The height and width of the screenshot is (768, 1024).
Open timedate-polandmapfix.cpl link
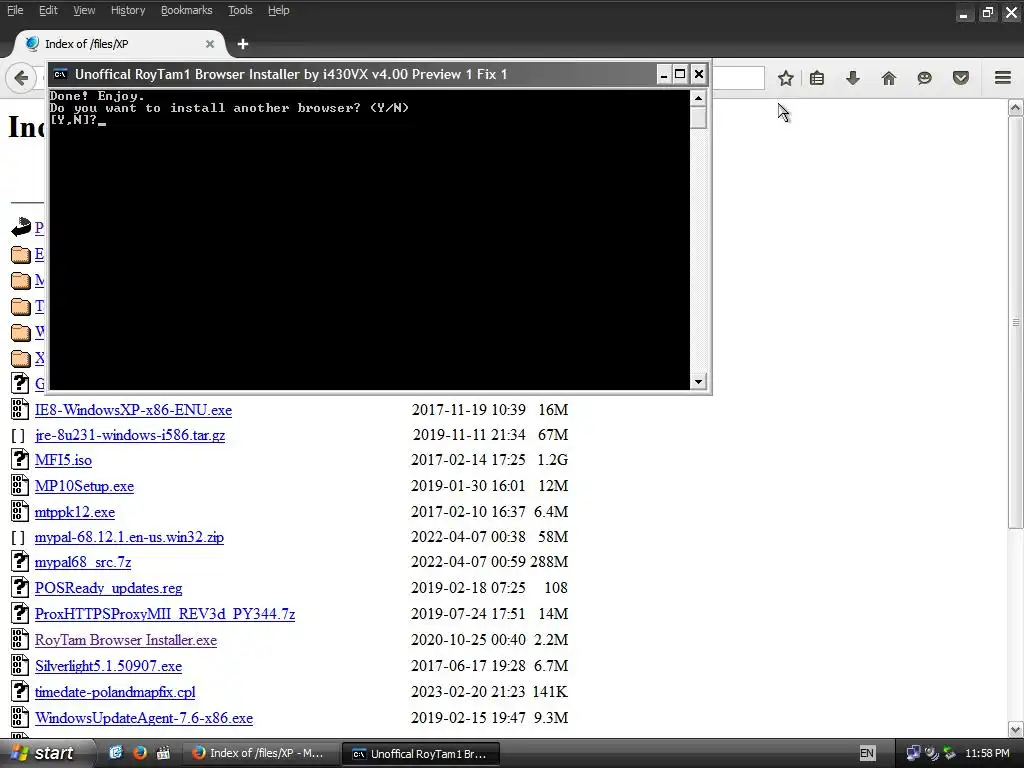115,692
